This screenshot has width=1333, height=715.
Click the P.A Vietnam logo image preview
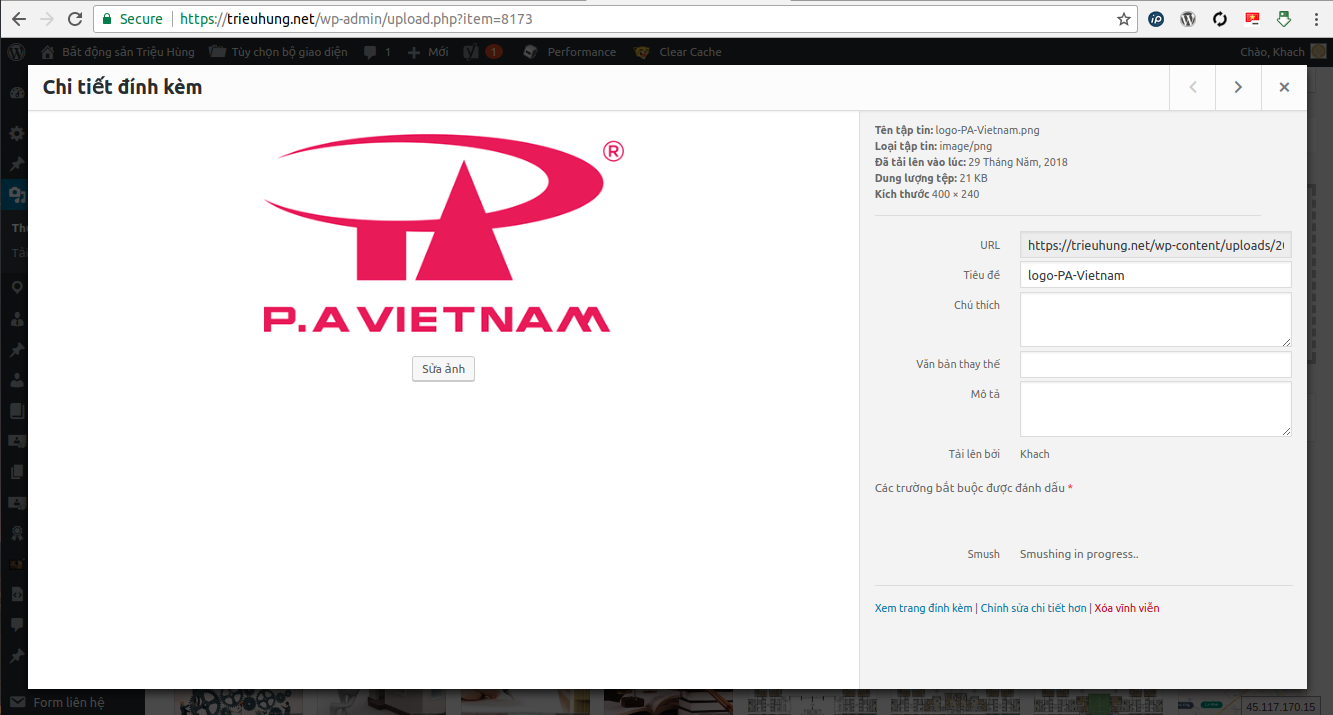click(443, 235)
